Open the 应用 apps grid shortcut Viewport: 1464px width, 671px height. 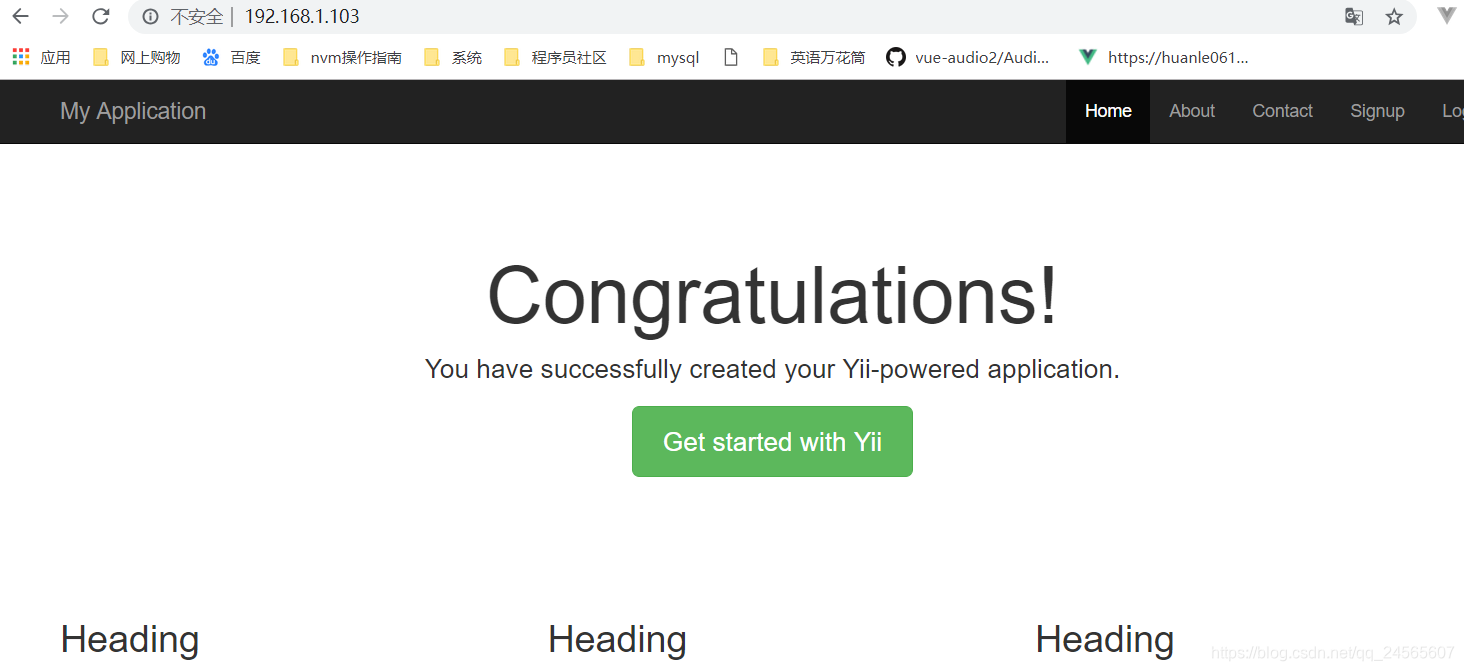(41, 58)
